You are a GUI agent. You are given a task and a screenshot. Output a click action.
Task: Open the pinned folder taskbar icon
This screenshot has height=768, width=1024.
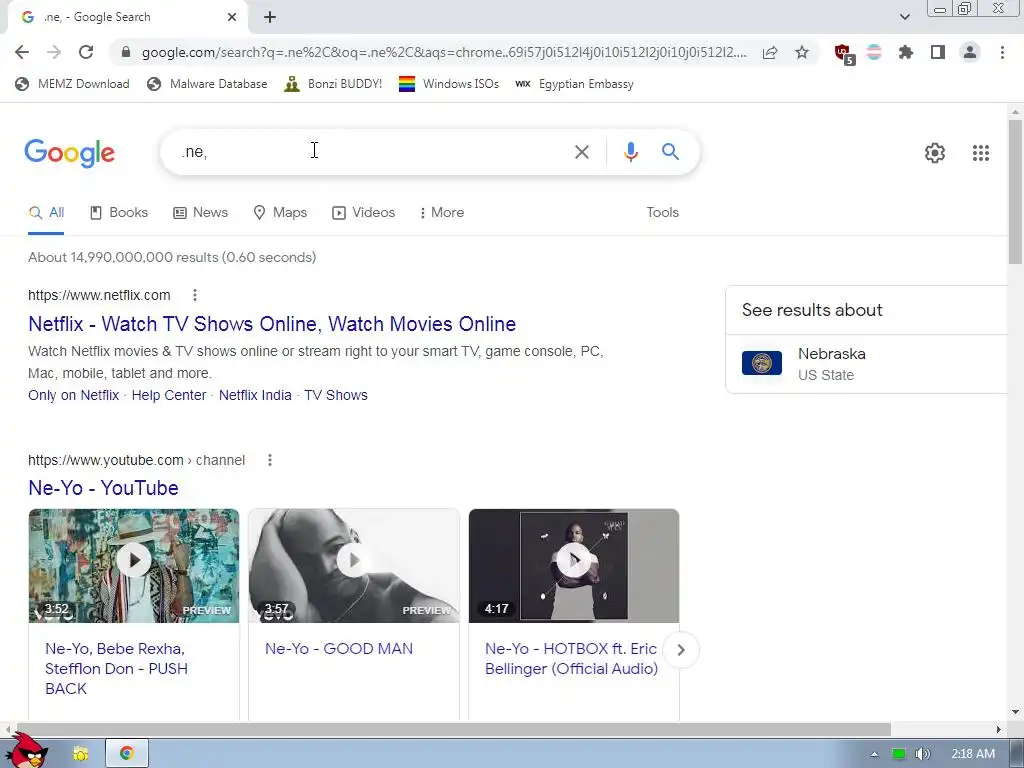81,754
